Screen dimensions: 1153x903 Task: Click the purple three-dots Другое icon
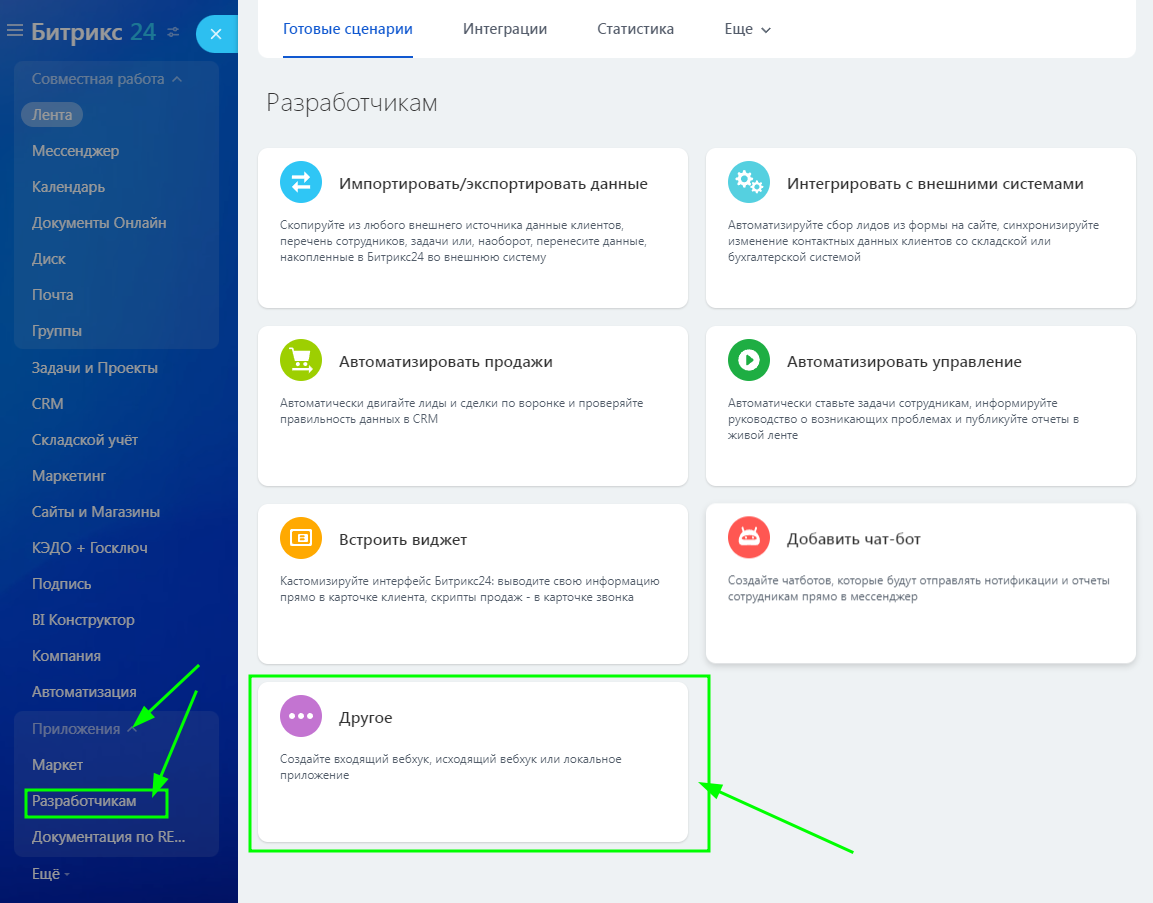300,717
